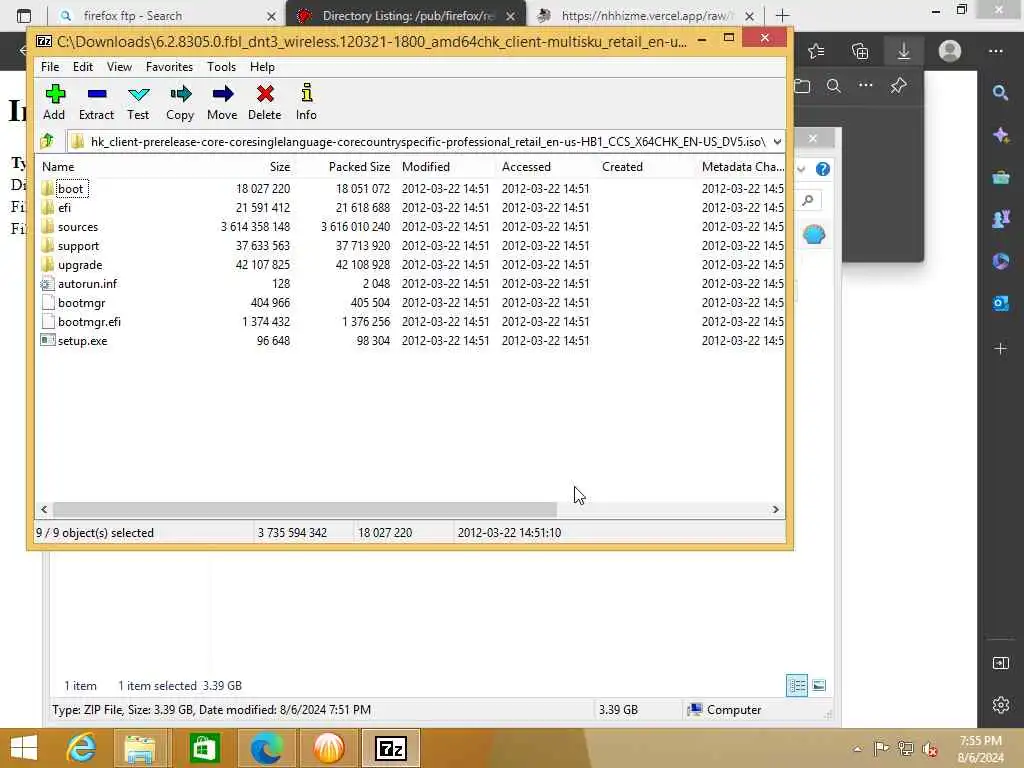Click the Test archive toolbar button
Image resolution: width=1024 pixels, height=768 pixels.
(x=138, y=103)
